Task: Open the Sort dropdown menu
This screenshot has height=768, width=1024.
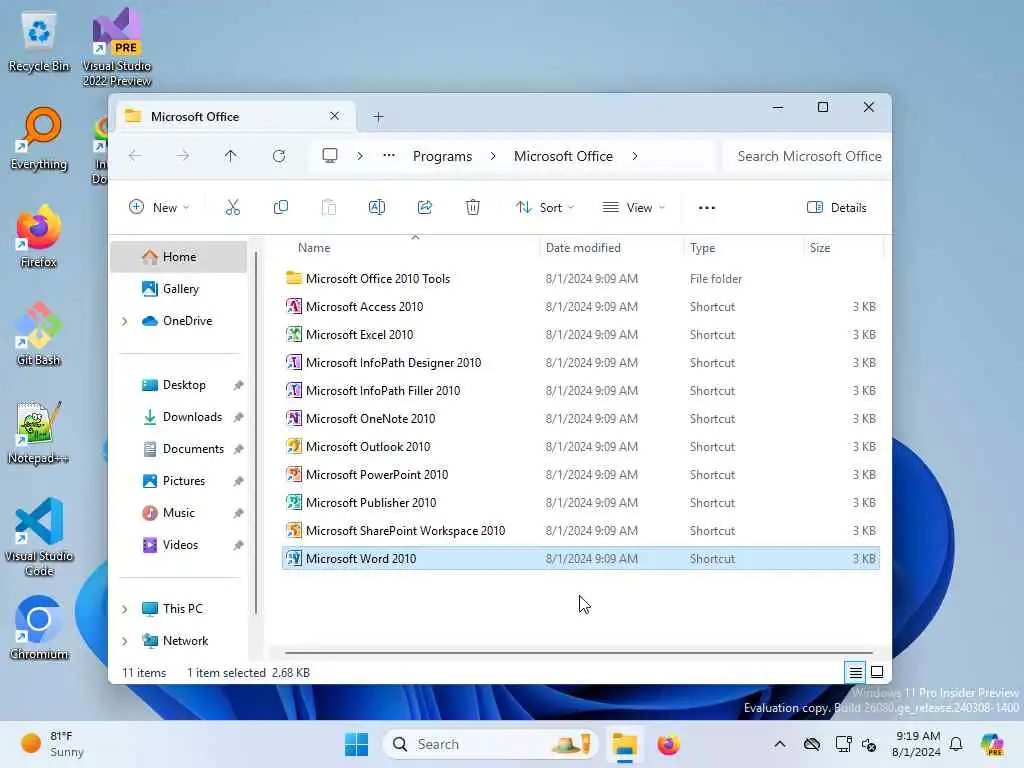Action: (x=545, y=208)
